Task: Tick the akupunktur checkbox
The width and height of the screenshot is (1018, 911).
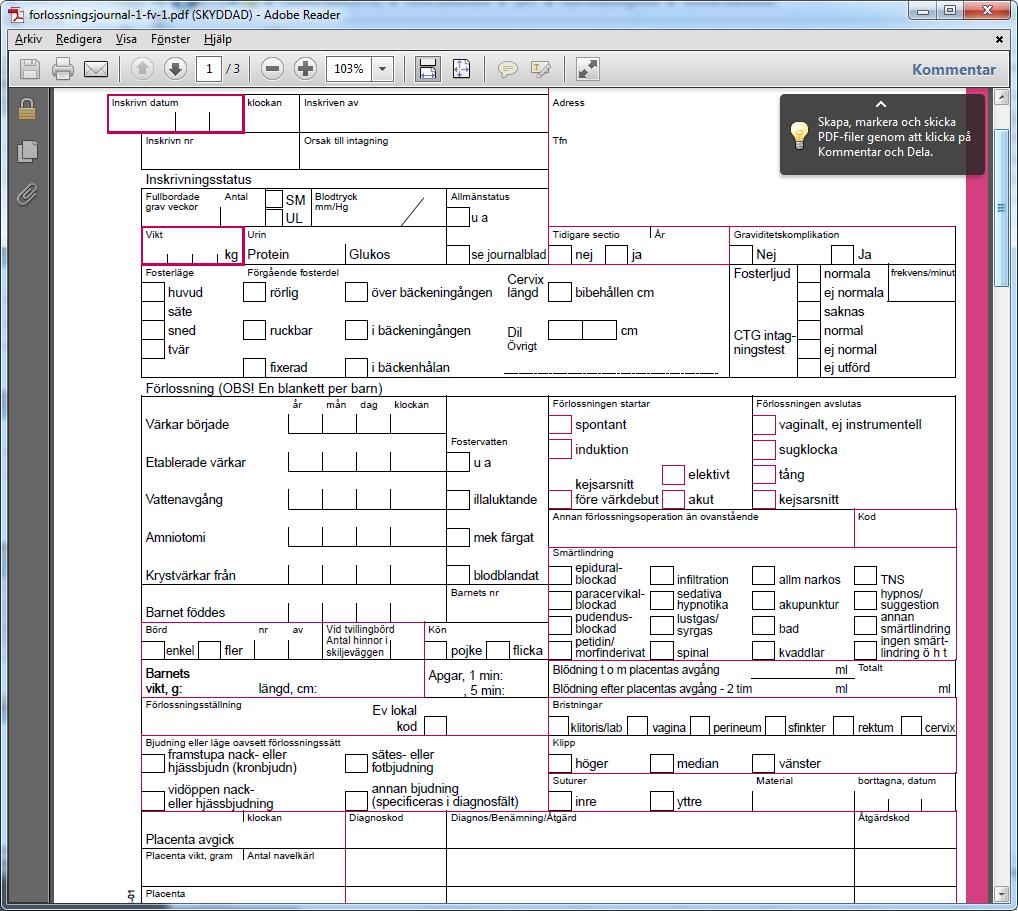Action: click(x=764, y=601)
